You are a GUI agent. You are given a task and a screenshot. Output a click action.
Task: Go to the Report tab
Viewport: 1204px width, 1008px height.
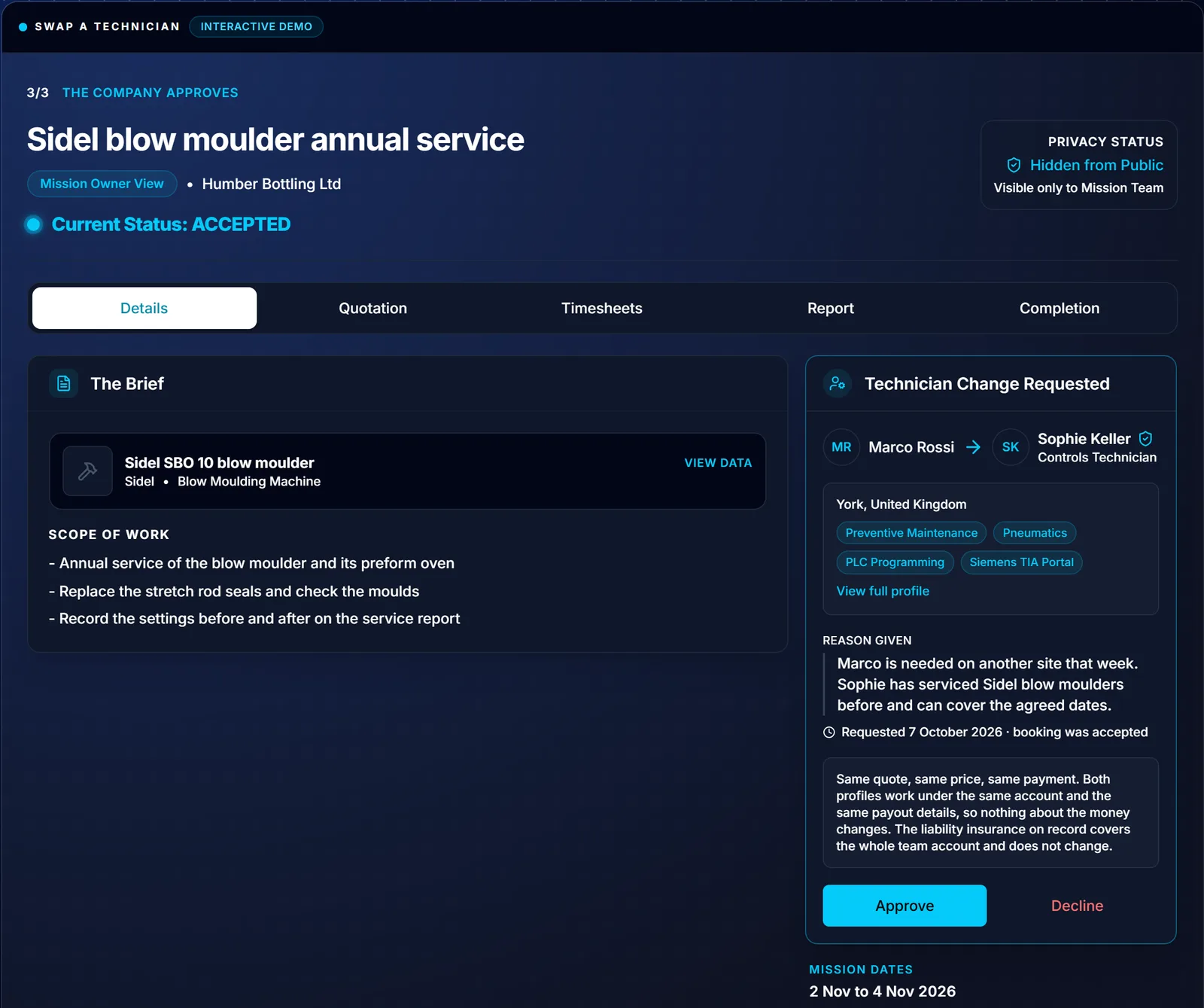pos(831,308)
